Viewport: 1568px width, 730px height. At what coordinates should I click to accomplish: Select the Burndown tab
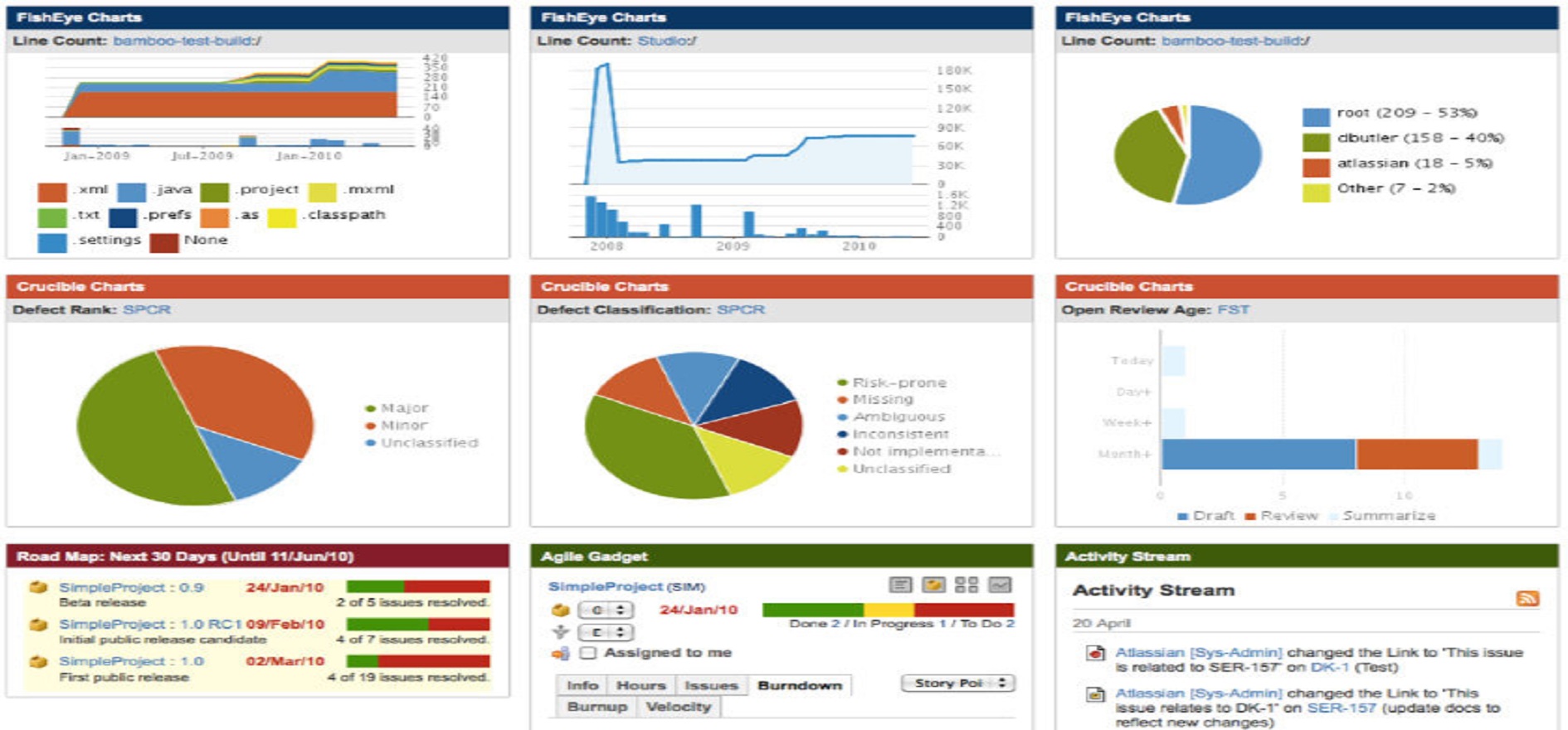(800, 685)
